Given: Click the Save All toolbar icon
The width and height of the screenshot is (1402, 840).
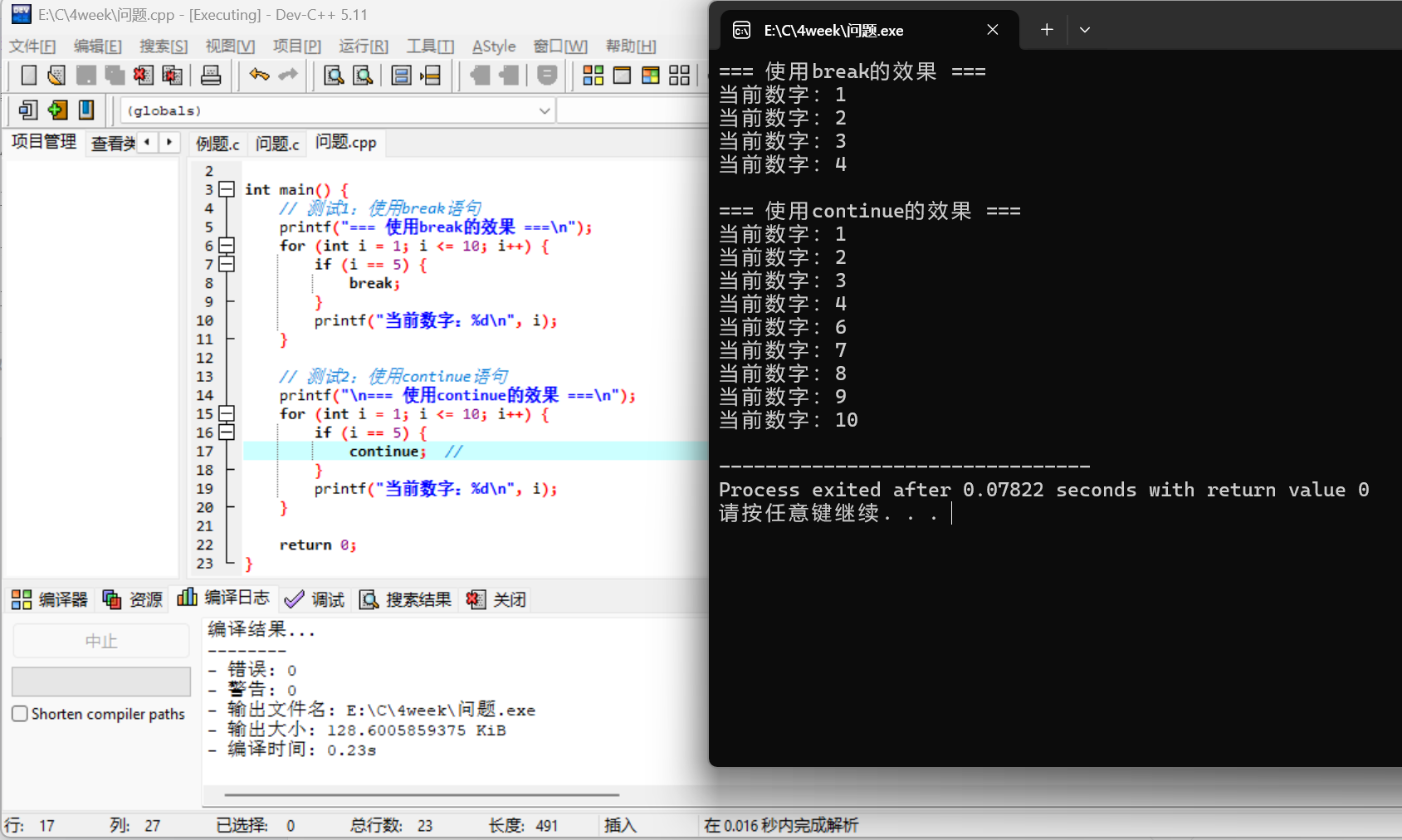Looking at the screenshot, I should 115,76.
